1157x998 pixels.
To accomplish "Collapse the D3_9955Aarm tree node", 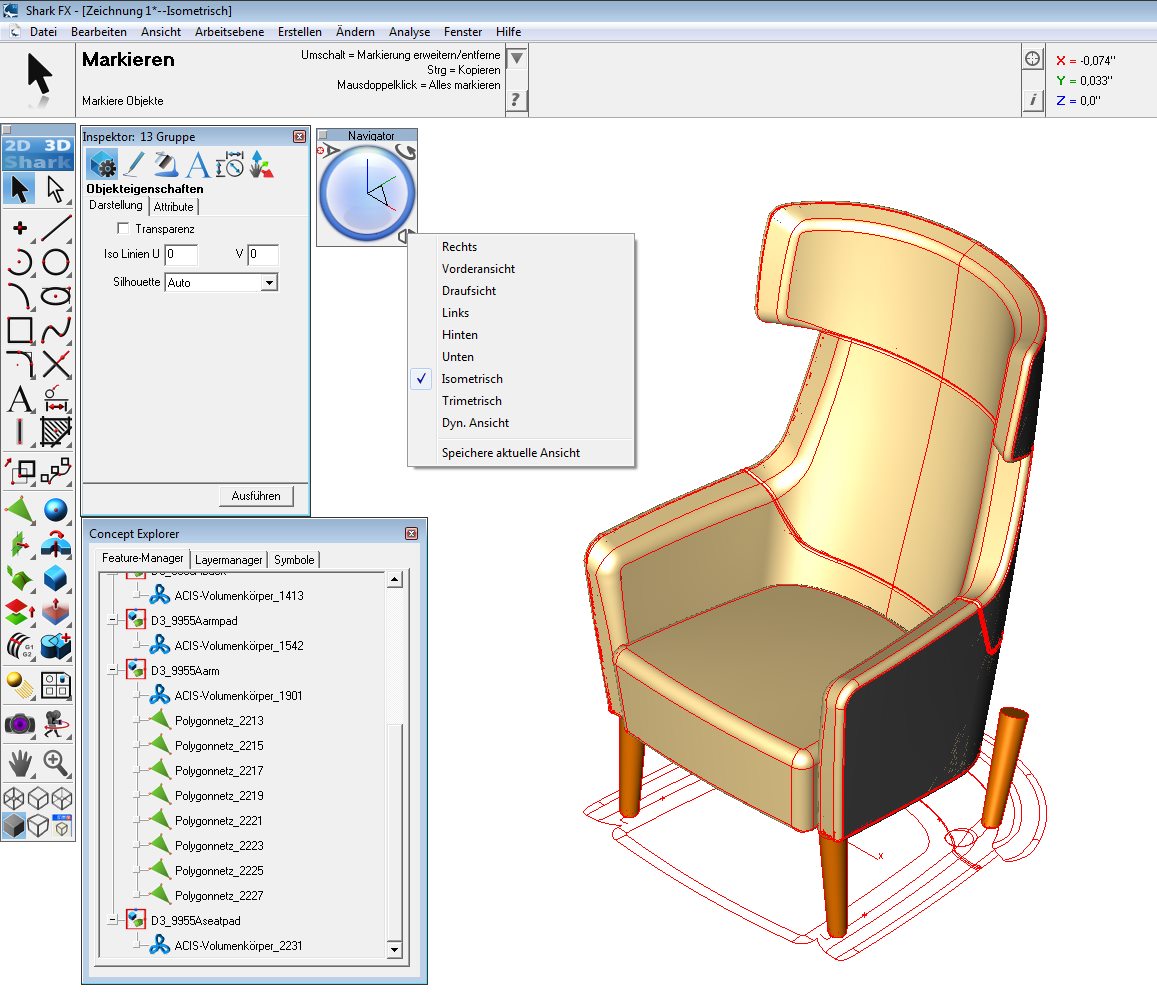I will (112, 670).
